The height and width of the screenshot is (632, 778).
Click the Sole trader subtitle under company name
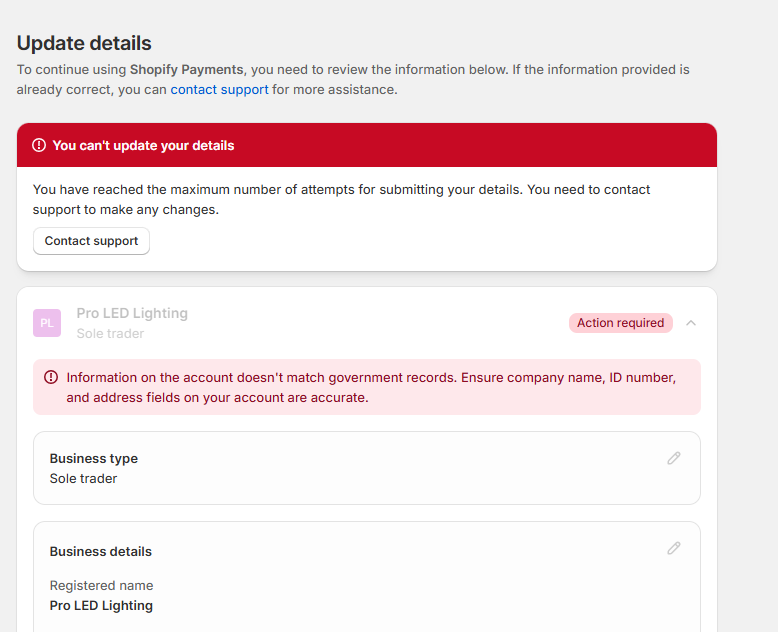point(110,333)
